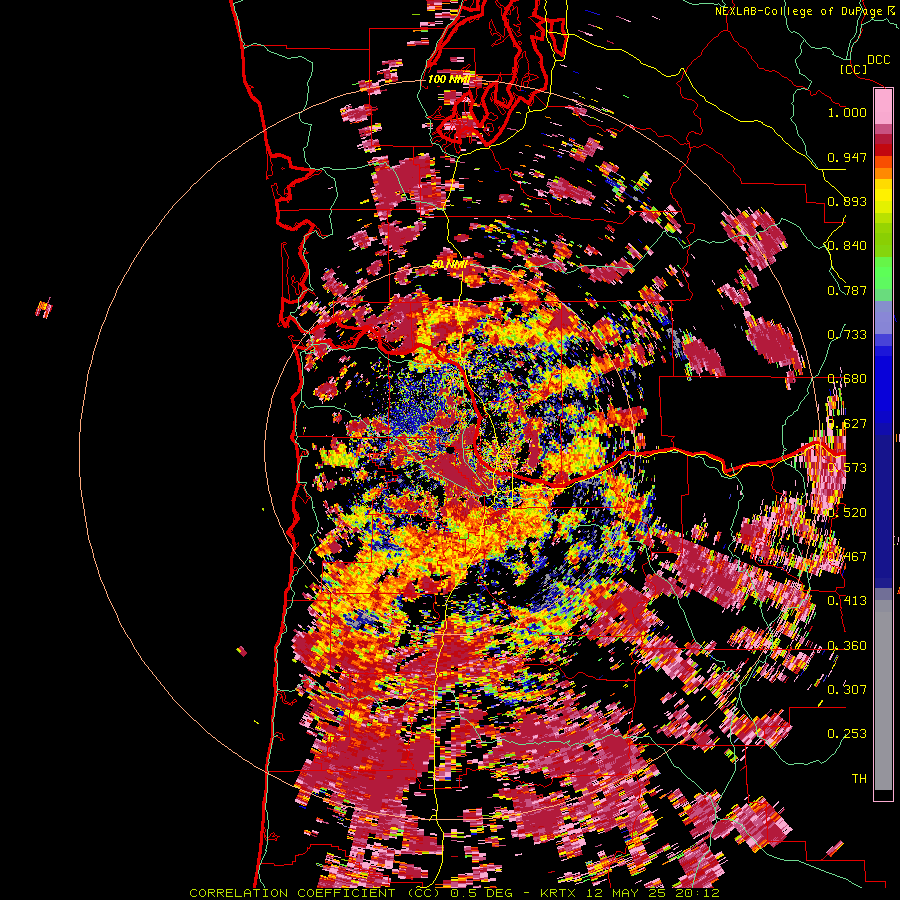The width and height of the screenshot is (900, 900).
Task: Click the TH label on the color scale
Action: [x=859, y=779]
